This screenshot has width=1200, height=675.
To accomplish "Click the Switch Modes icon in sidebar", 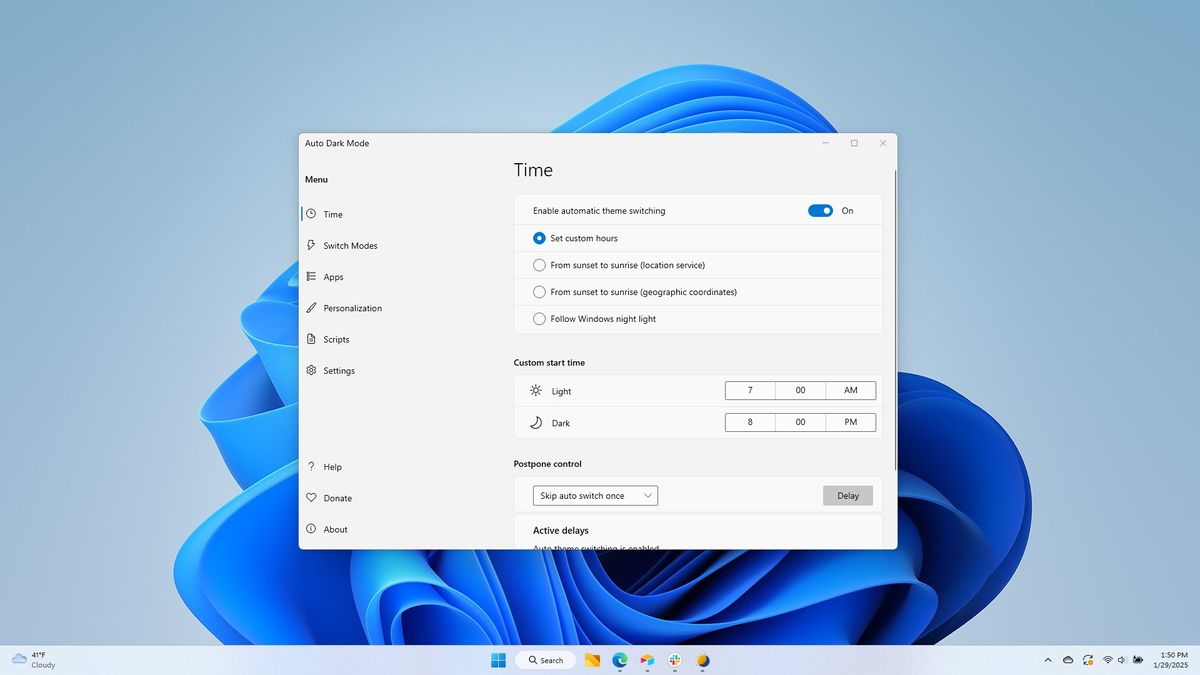I will [x=311, y=245].
